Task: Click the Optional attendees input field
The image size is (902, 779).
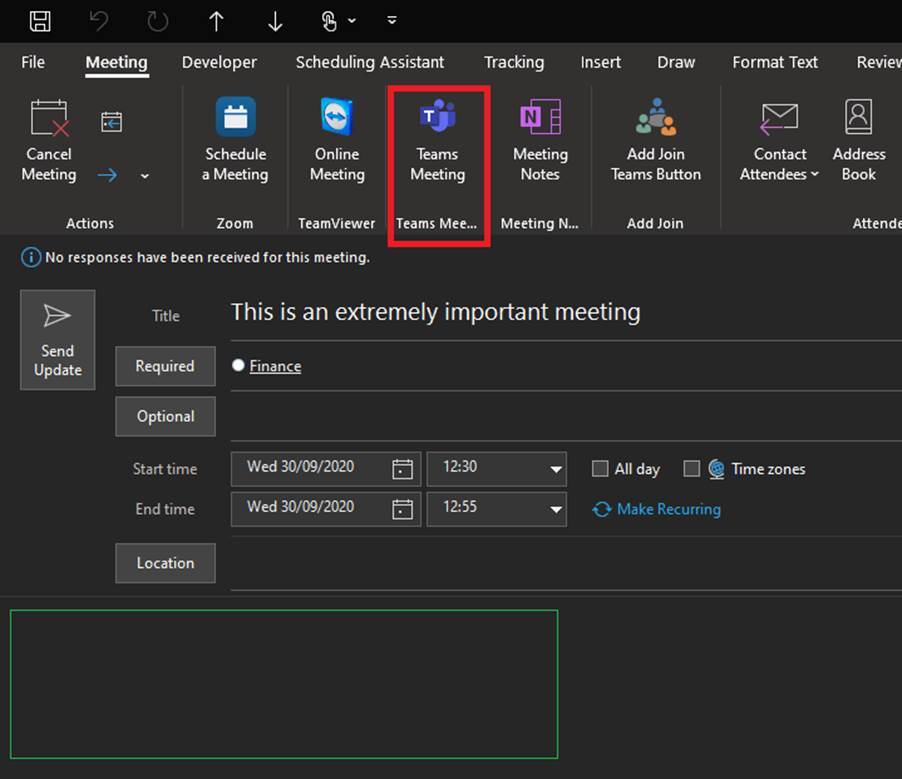Action: point(566,417)
